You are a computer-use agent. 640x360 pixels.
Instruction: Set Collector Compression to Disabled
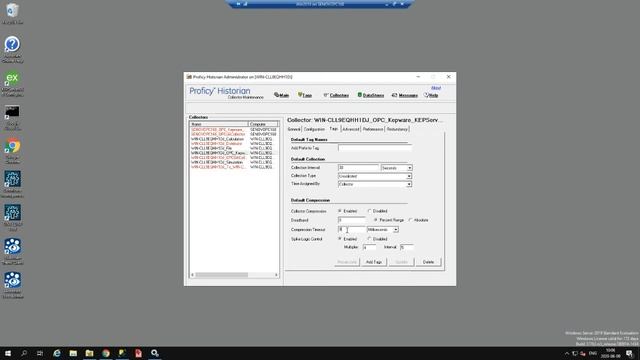(369, 211)
